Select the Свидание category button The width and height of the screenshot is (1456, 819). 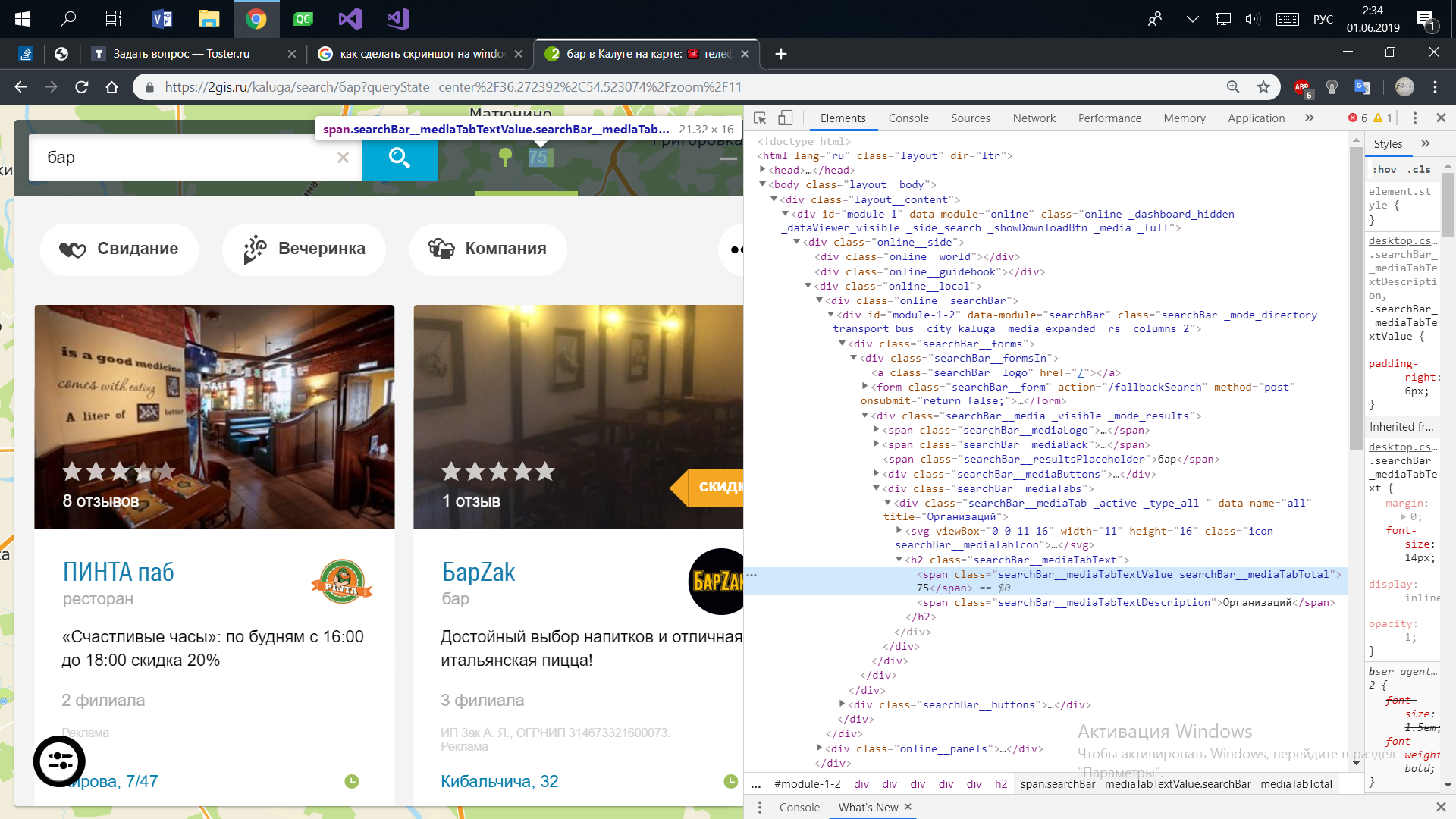(x=119, y=249)
